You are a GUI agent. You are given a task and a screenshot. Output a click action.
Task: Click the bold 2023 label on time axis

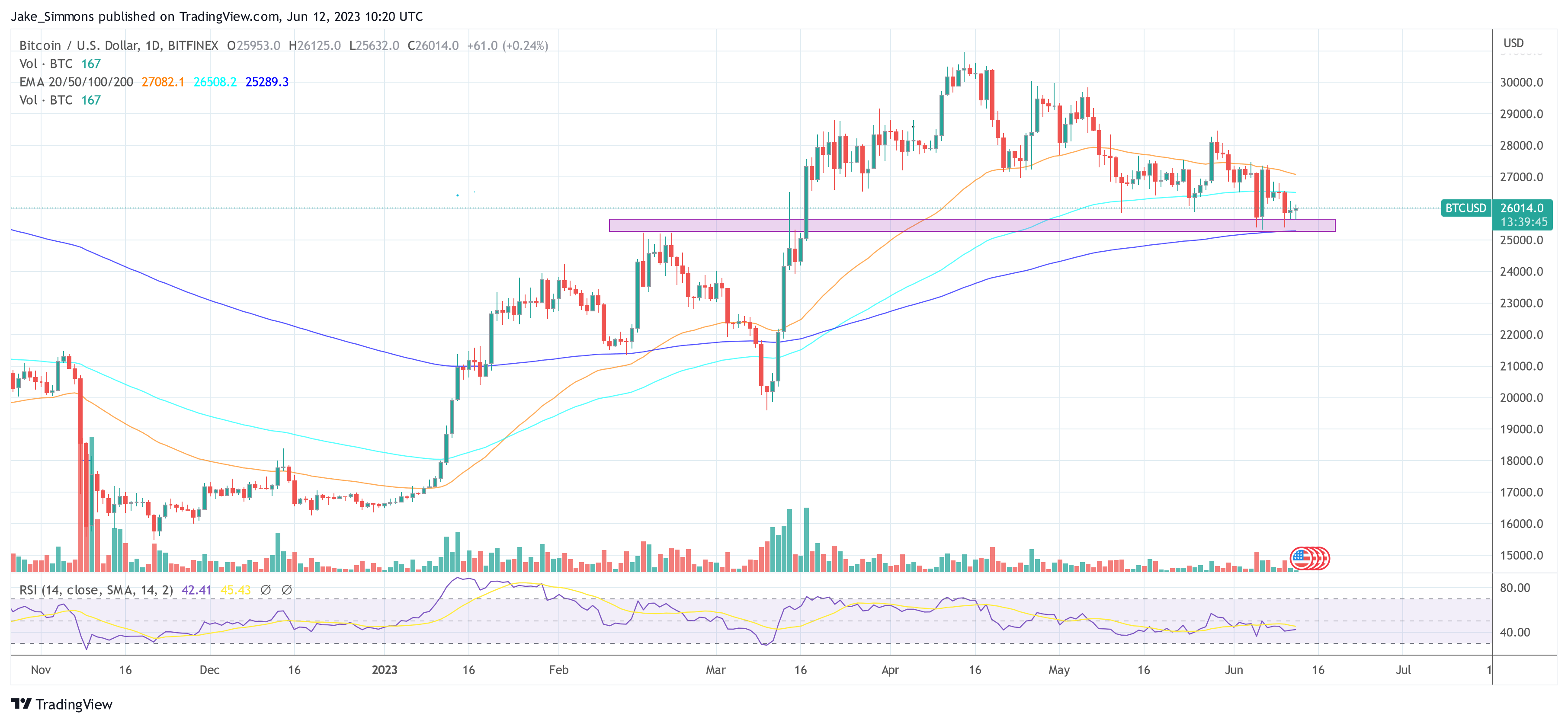point(385,670)
